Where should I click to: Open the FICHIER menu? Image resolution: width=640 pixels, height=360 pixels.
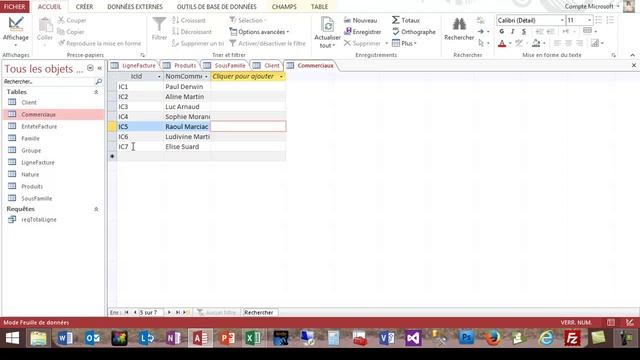point(14,7)
